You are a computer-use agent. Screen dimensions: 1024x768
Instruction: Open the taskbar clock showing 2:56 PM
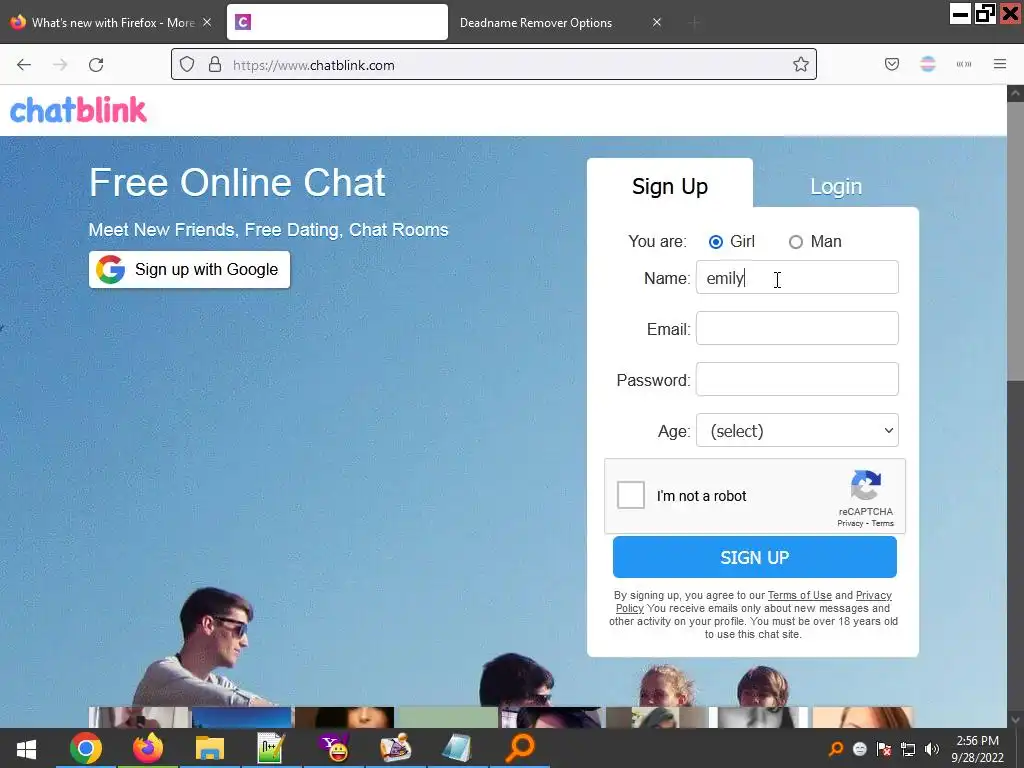click(977, 749)
